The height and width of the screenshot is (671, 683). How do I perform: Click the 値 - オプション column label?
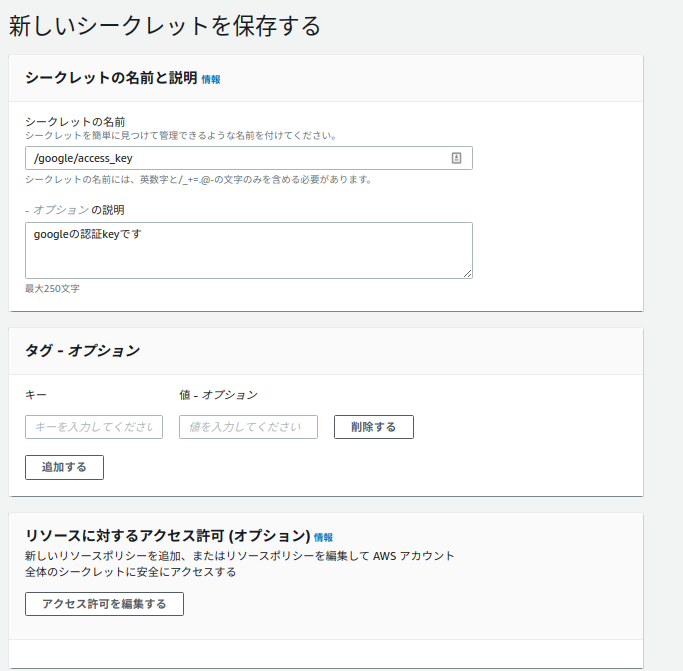point(219,395)
